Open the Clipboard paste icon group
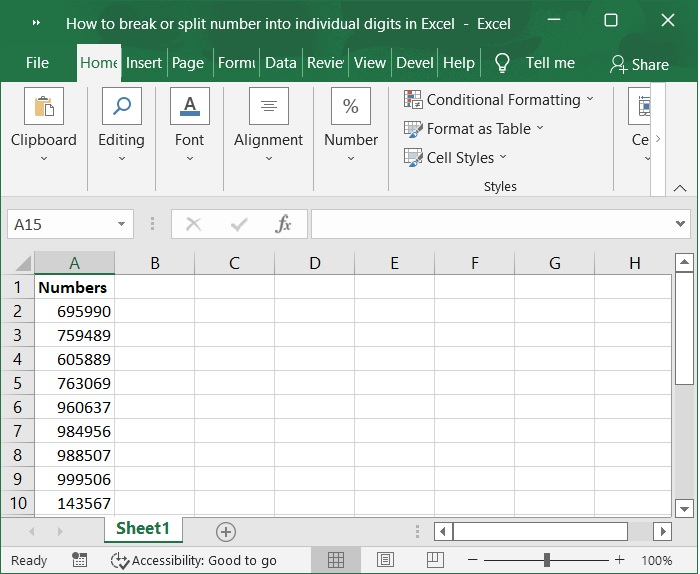 pos(43,107)
